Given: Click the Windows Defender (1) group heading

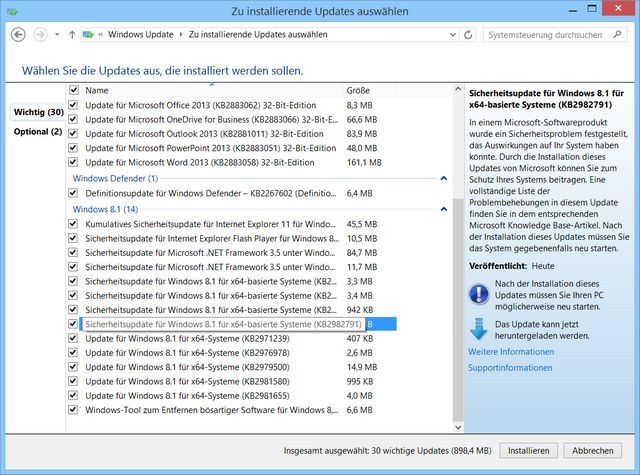Looking at the screenshot, I should (115, 178).
